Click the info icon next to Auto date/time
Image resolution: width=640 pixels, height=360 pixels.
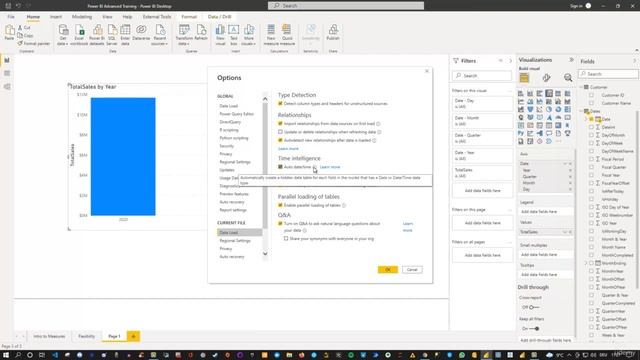315,167
